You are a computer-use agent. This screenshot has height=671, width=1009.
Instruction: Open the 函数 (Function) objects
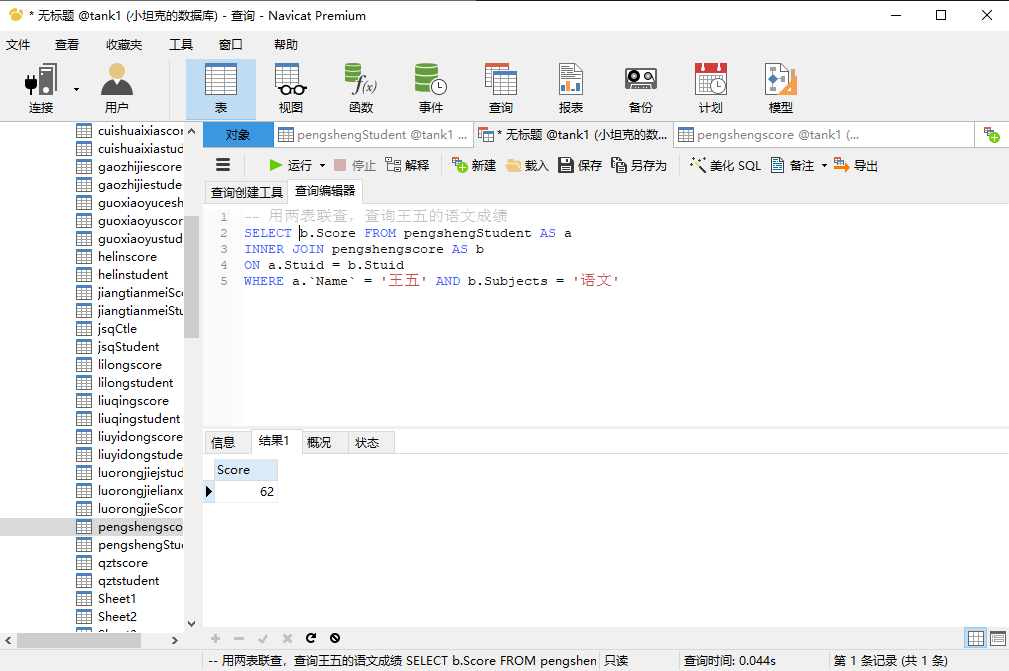[x=361, y=89]
